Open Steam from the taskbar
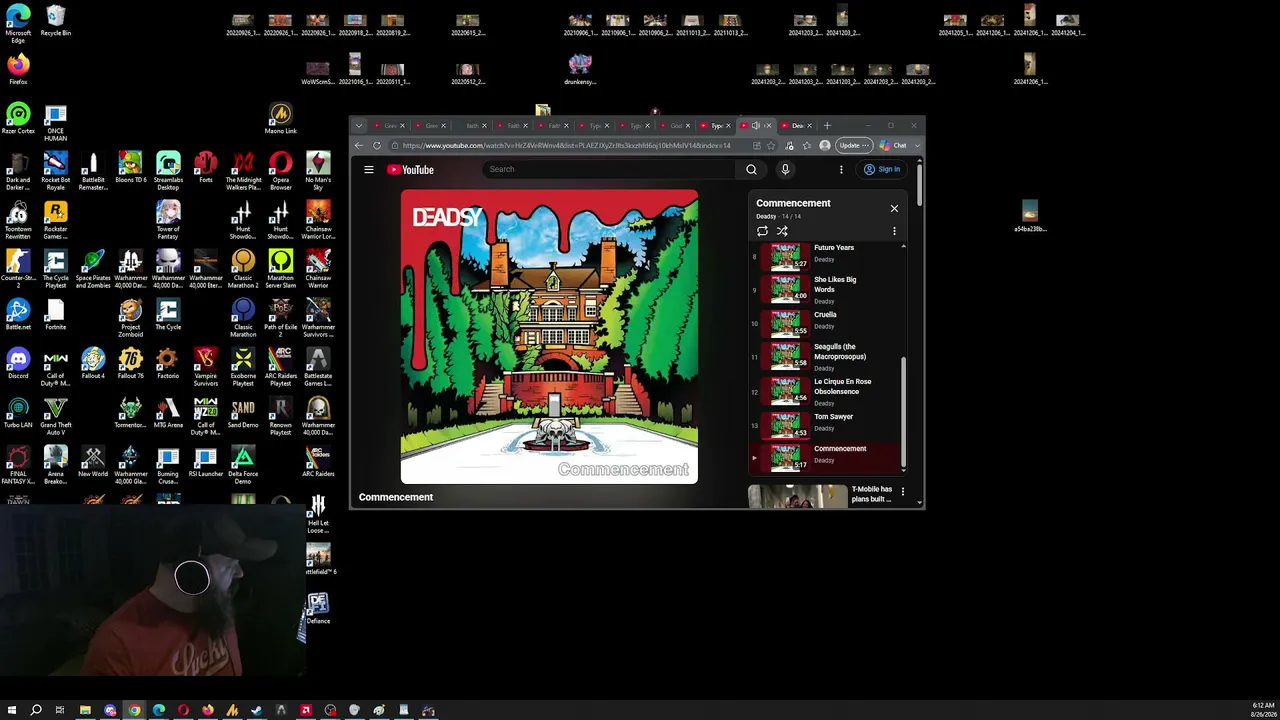 257,710
